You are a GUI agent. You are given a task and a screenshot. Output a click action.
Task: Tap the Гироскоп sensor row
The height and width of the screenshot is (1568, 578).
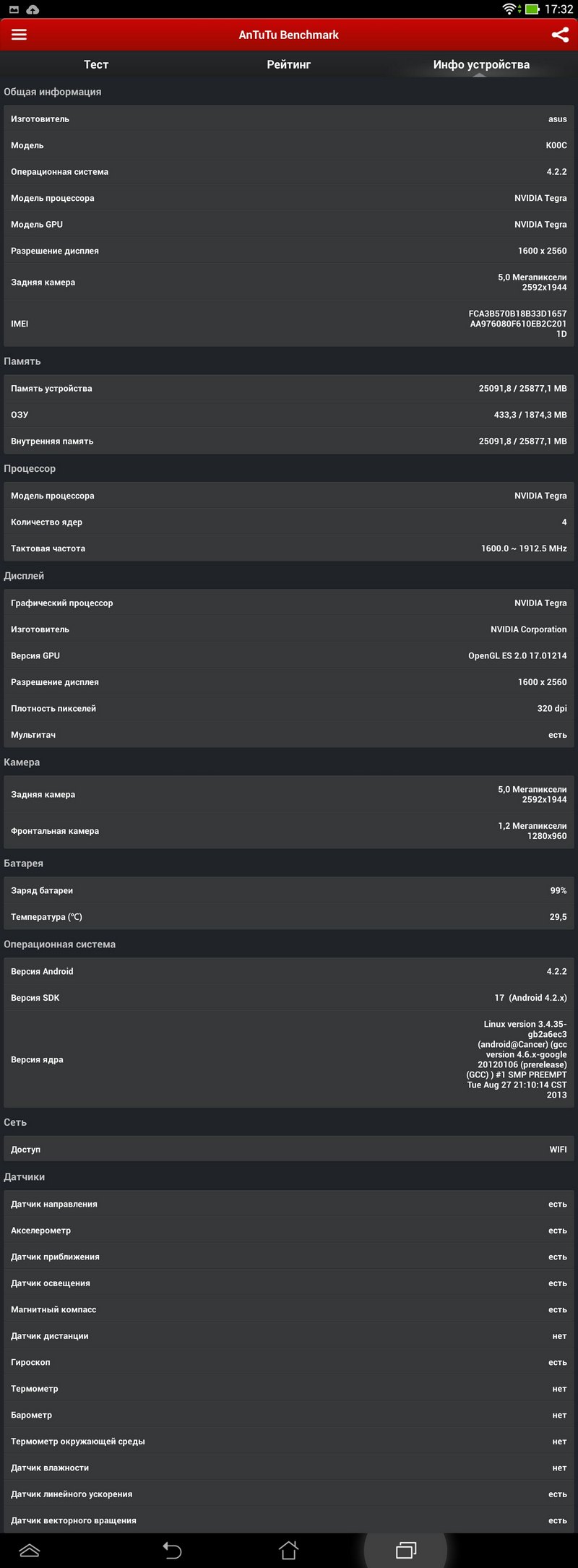click(289, 1362)
